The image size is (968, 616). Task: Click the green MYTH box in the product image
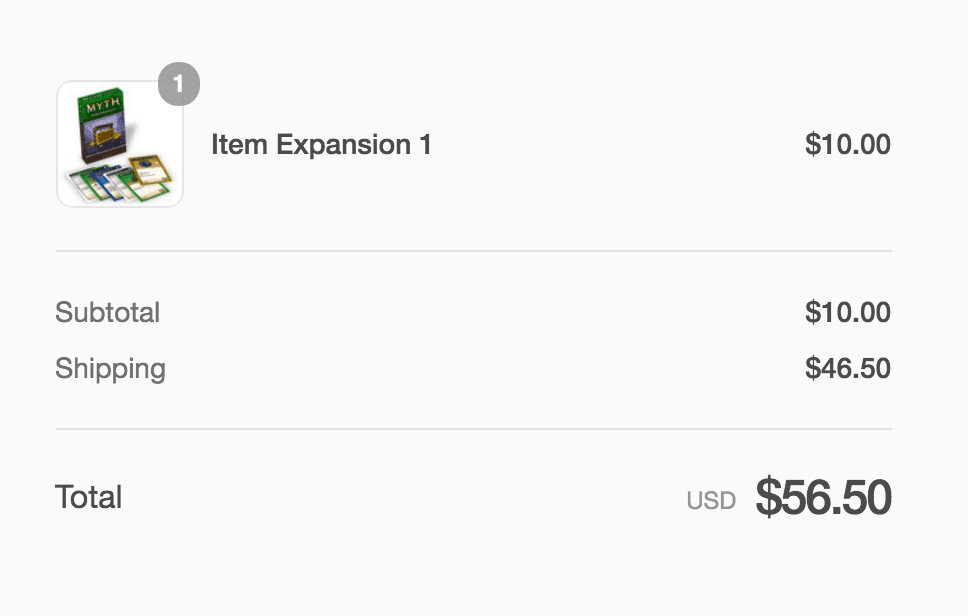click(x=102, y=126)
